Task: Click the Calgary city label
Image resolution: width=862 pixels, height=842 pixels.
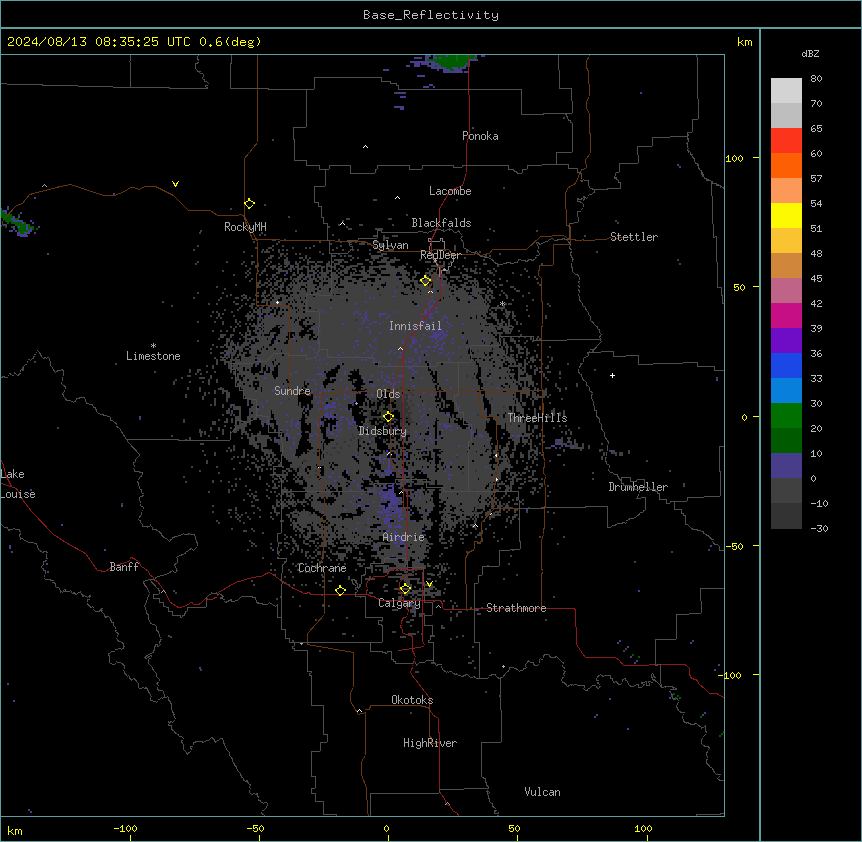Action: pyautogui.click(x=399, y=603)
